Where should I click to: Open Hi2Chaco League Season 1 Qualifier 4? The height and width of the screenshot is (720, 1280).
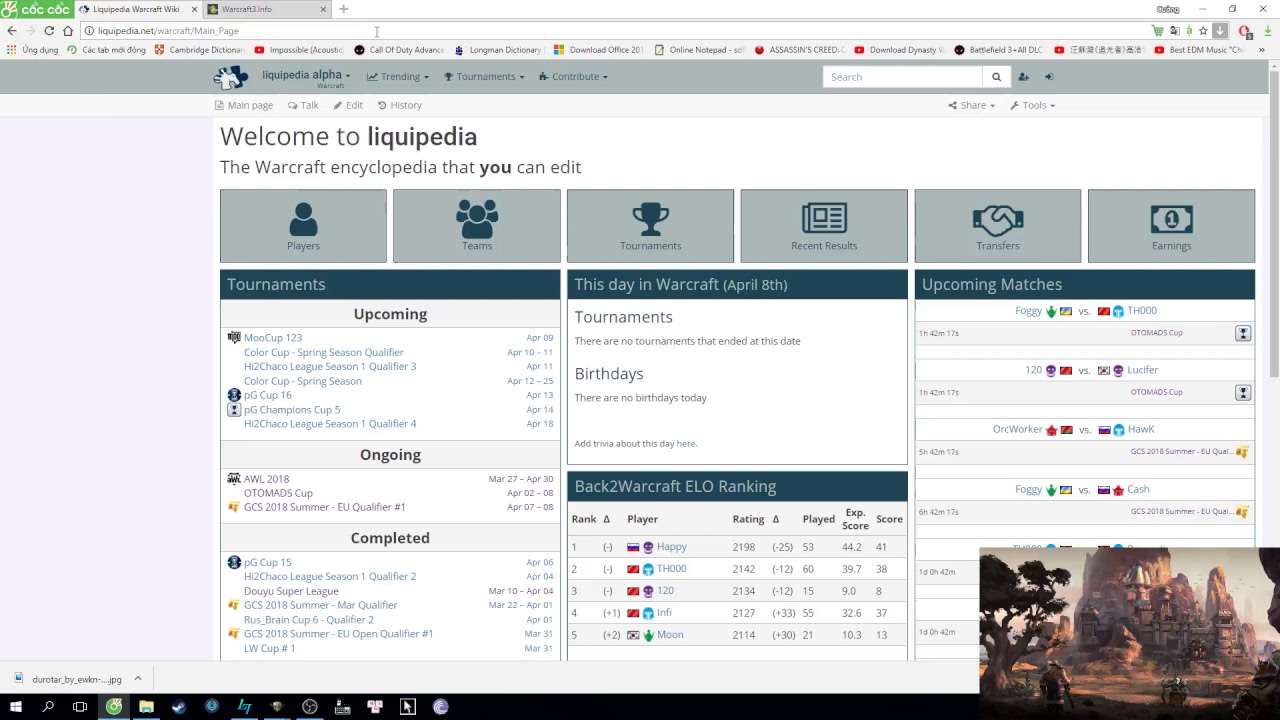point(330,424)
